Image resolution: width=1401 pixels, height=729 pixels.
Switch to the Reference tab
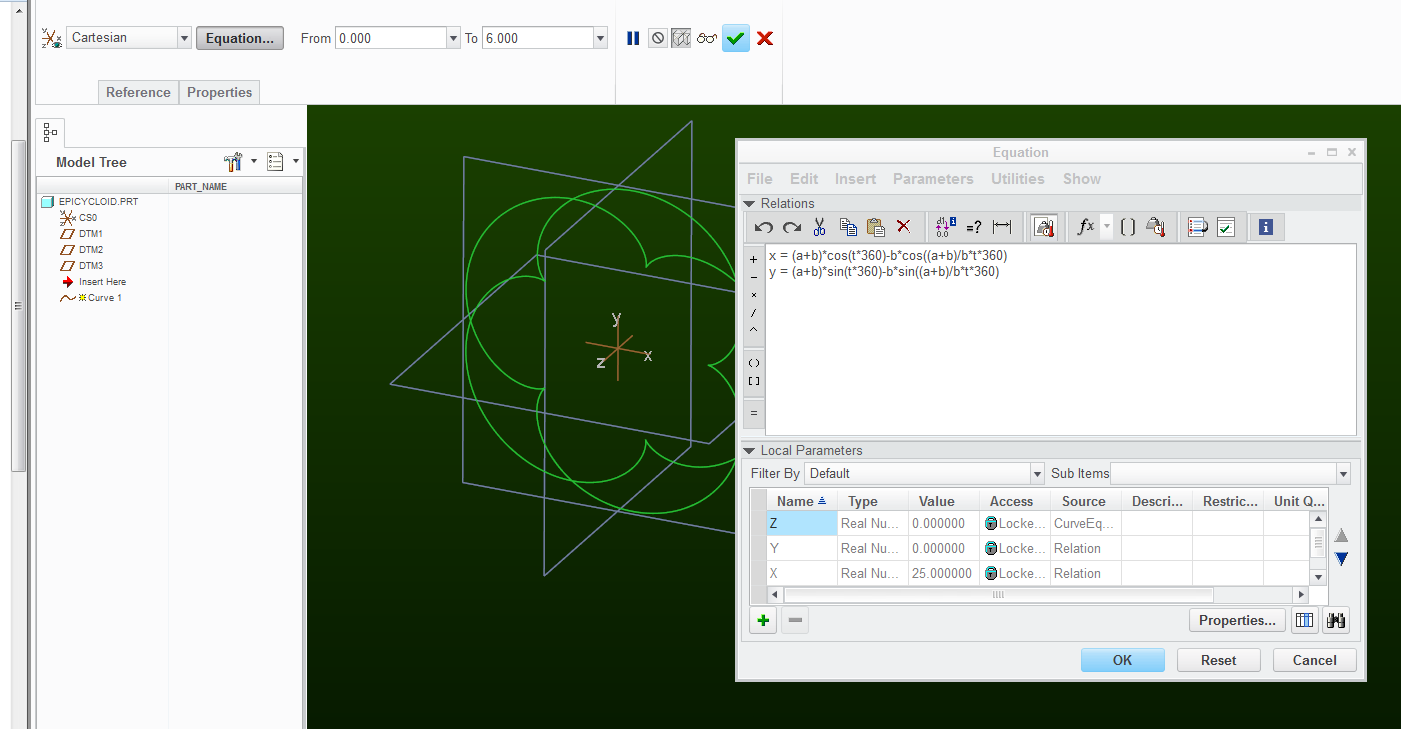pyautogui.click(x=138, y=92)
